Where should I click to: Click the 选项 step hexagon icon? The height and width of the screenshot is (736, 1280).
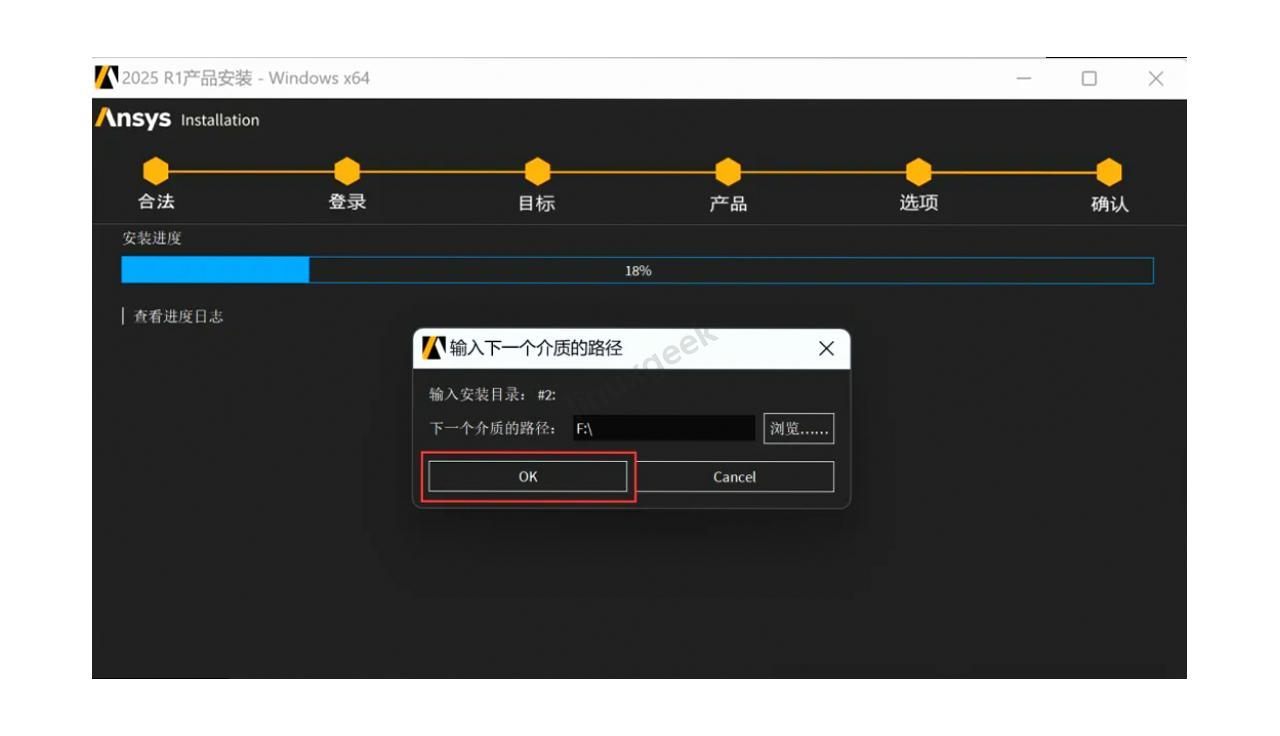click(918, 171)
